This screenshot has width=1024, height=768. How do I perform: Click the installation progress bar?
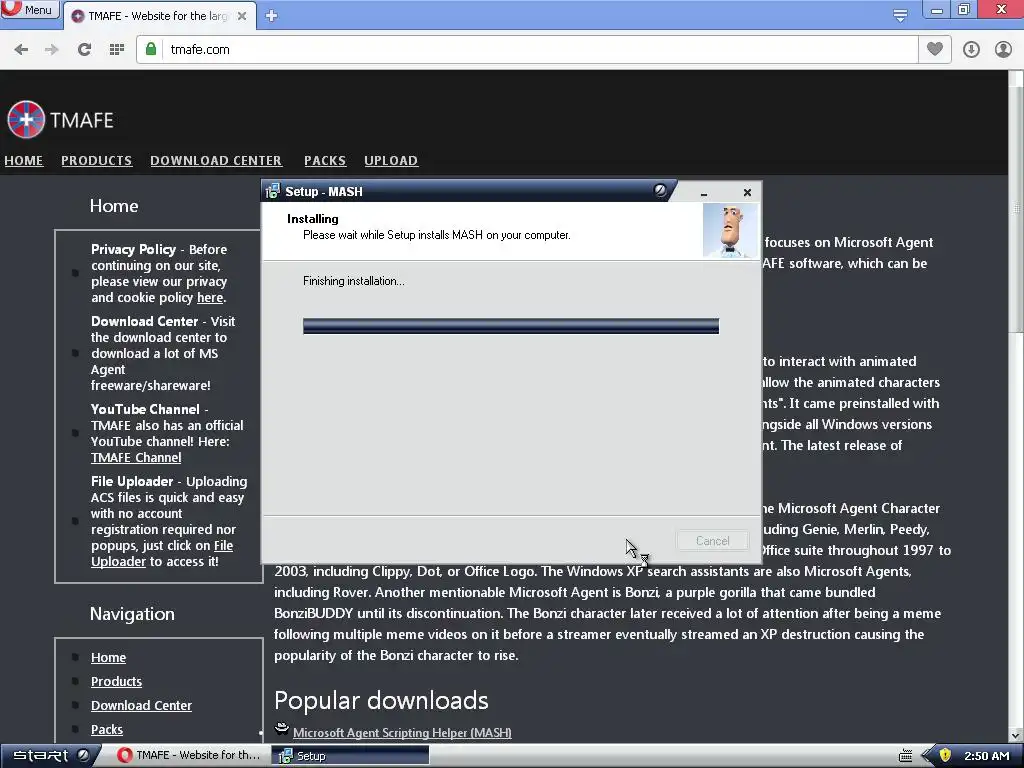(511, 326)
